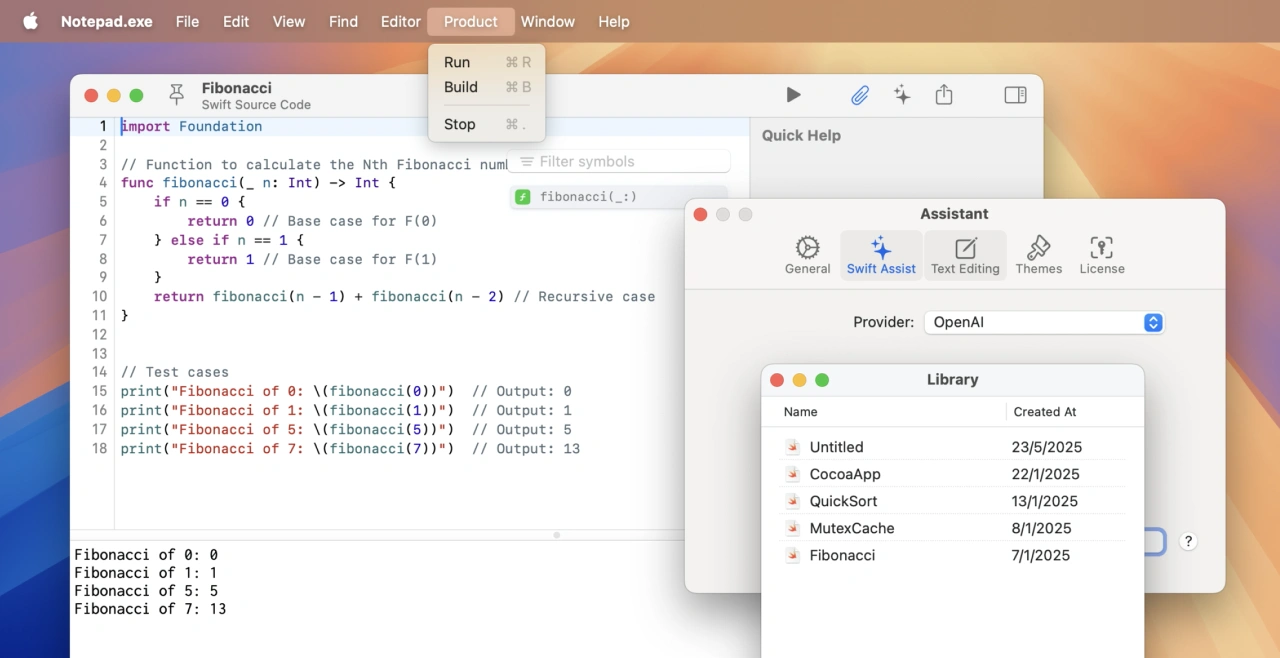
Task: Click the Run play button in toolbar
Action: point(793,95)
